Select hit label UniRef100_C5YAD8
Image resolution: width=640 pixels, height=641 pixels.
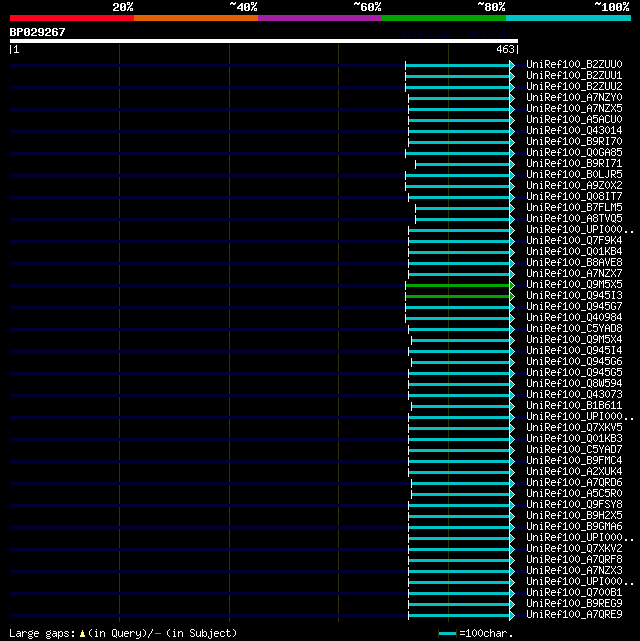[x=574, y=329]
